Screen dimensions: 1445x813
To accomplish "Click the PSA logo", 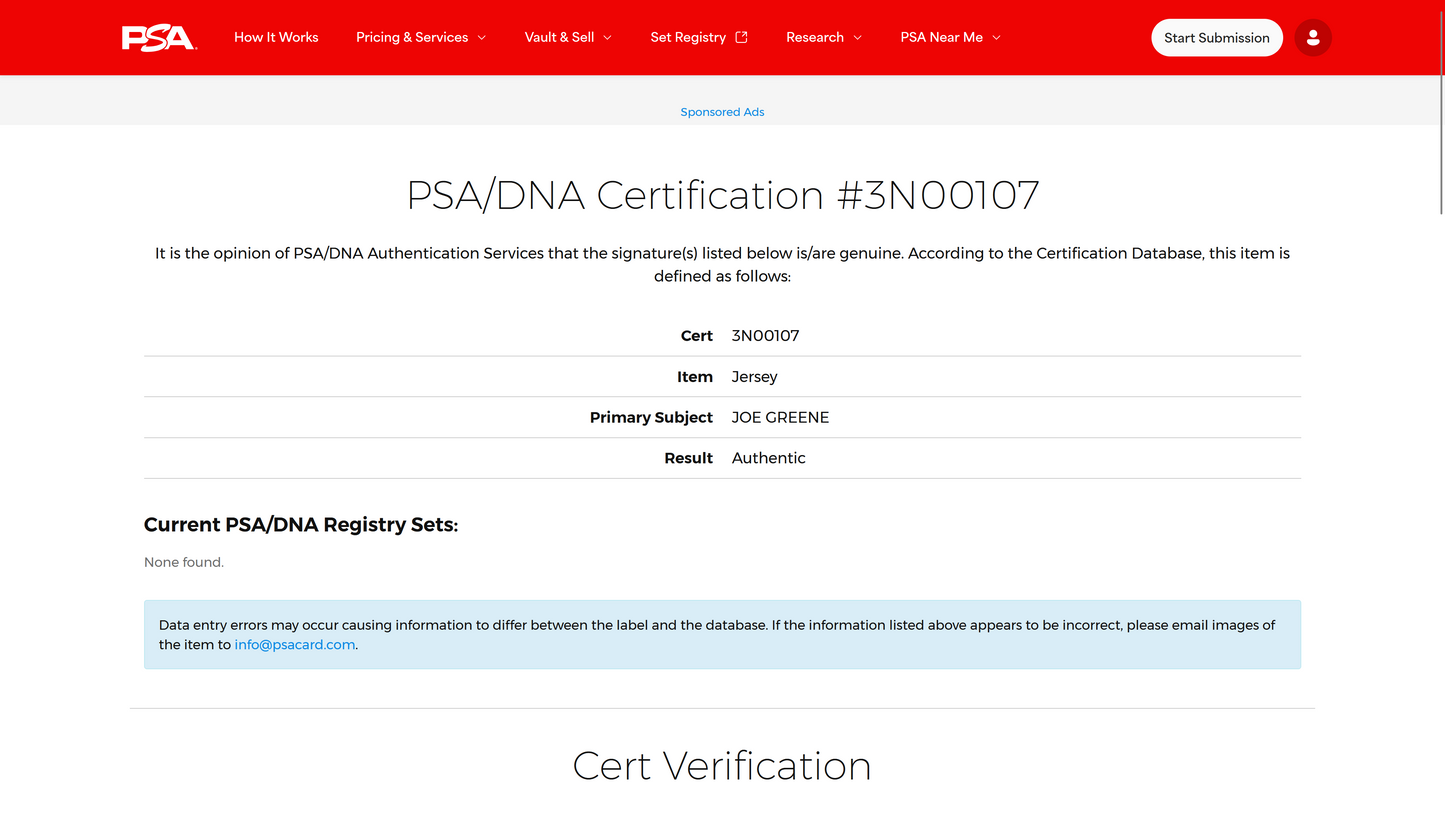I will pos(159,38).
